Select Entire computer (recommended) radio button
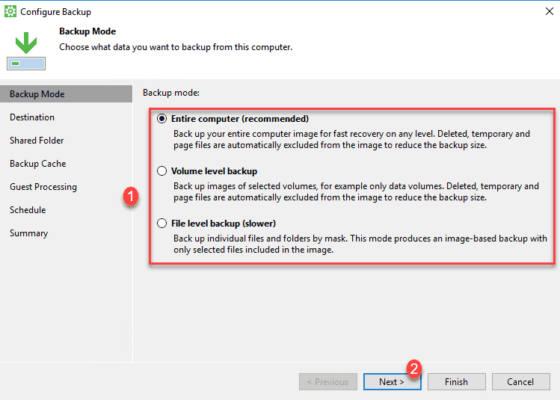The height and width of the screenshot is (400, 560). click(x=162, y=119)
